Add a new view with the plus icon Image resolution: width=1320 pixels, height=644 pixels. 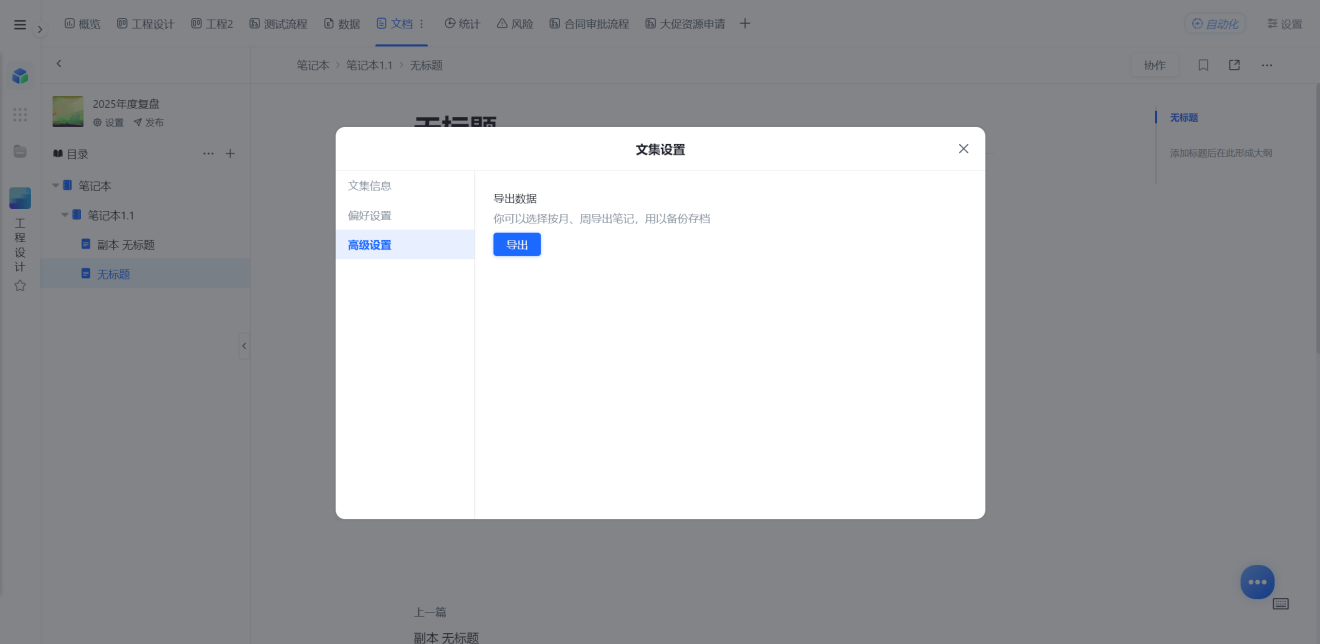click(745, 24)
